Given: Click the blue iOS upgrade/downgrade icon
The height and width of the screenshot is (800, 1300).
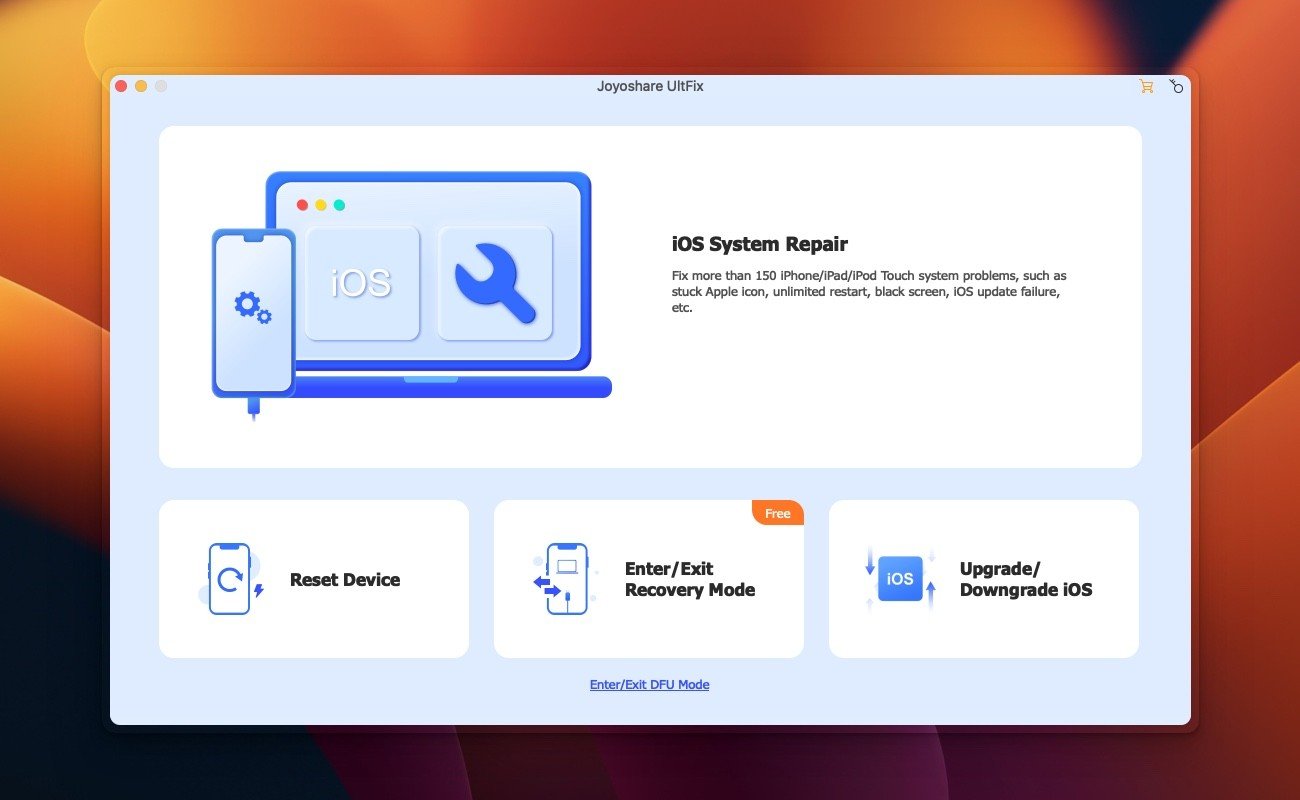Looking at the screenshot, I should 900,579.
